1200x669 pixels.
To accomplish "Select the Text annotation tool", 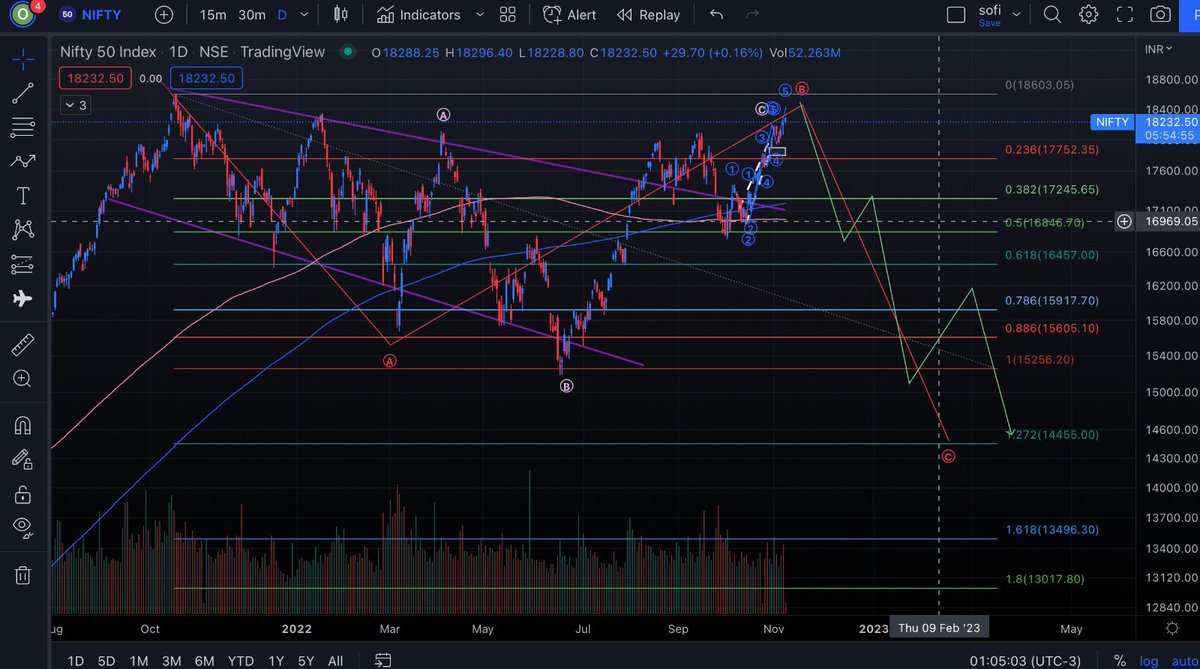I will [22, 195].
